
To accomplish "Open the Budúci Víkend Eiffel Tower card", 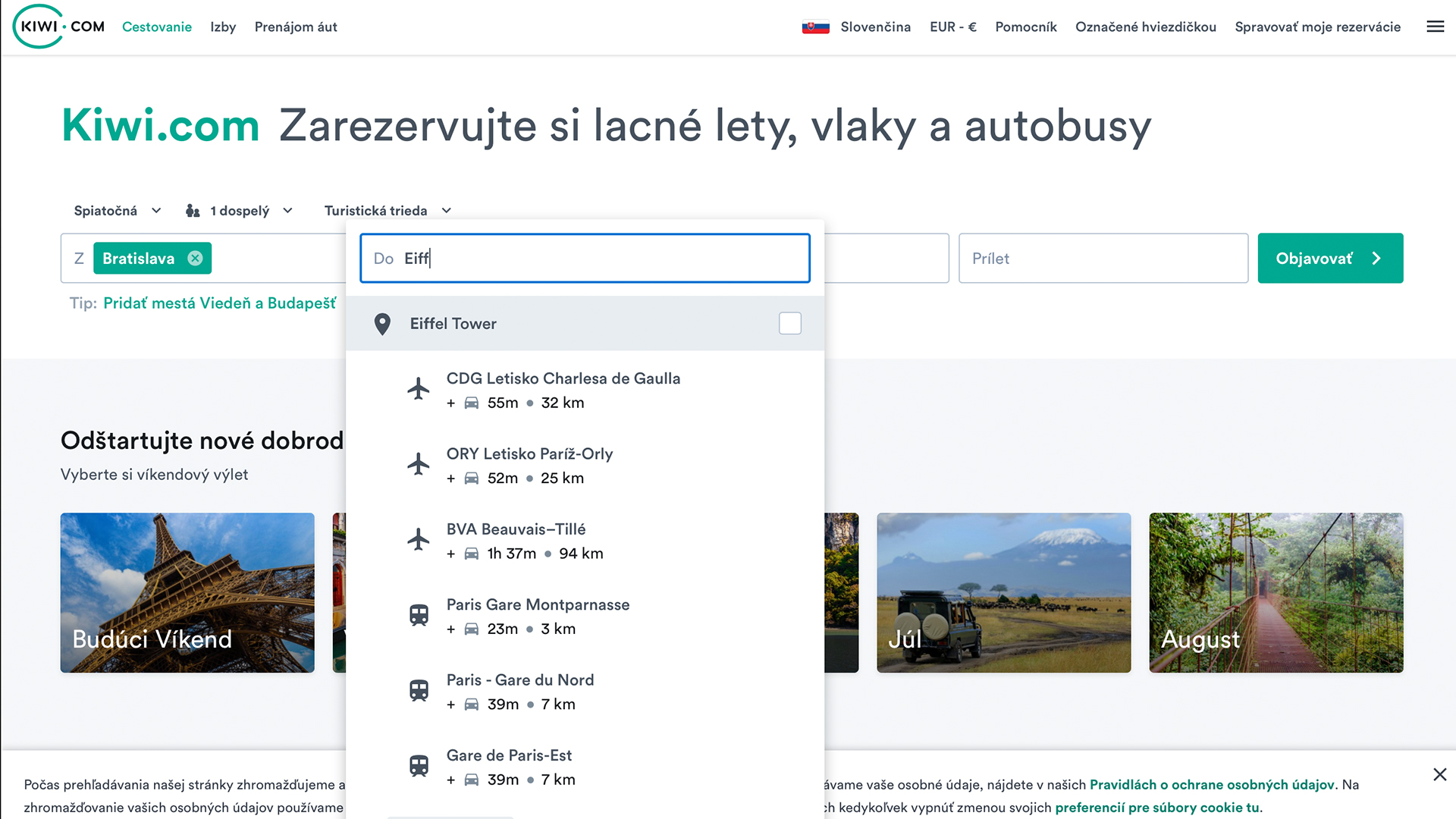I will click(187, 592).
